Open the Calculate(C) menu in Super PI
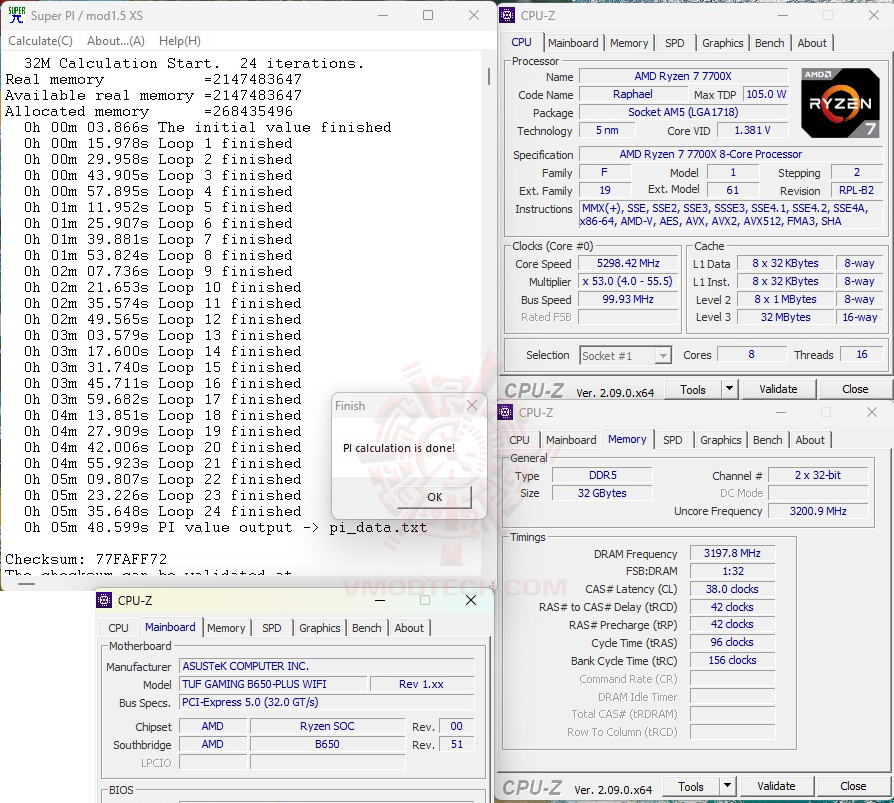 [x=40, y=41]
